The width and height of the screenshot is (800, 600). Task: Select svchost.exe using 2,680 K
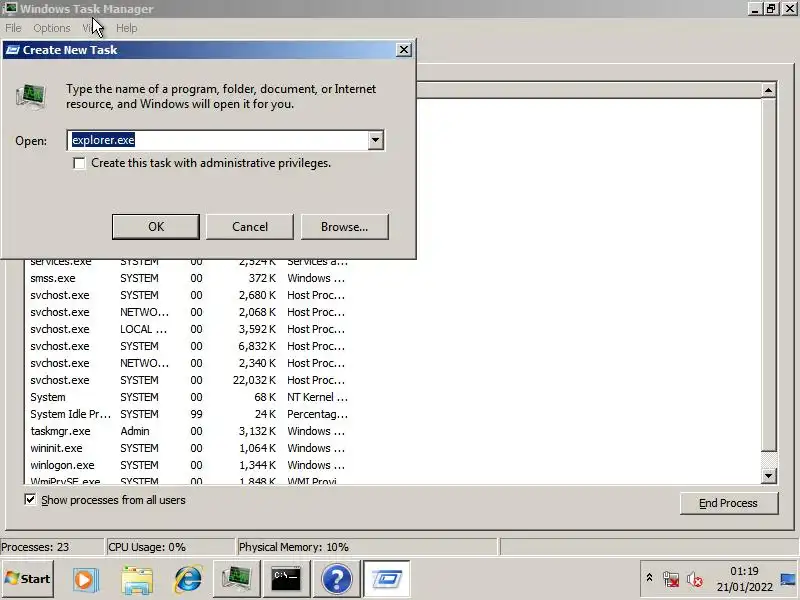click(x=189, y=295)
